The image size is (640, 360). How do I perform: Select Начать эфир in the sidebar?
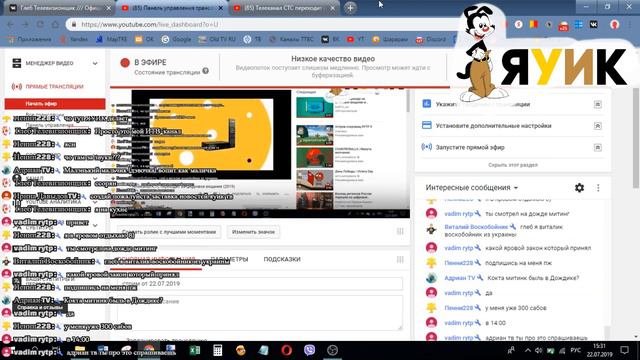[x=55, y=104]
